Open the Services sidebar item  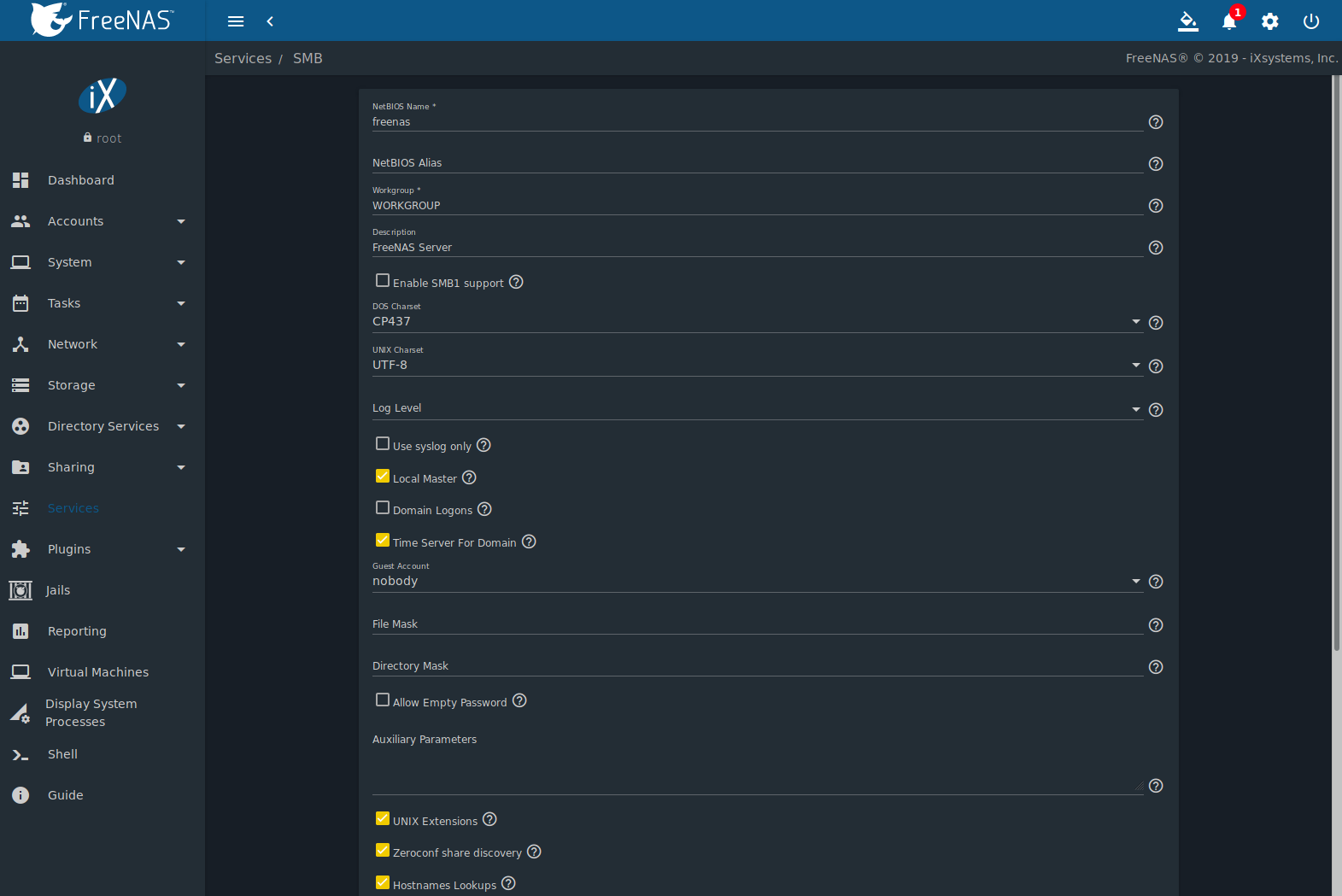(x=103, y=508)
